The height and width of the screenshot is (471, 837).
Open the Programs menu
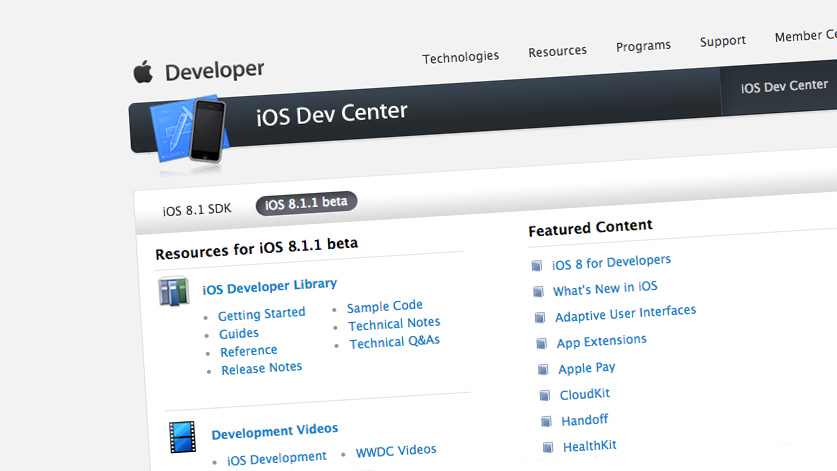[643, 46]
